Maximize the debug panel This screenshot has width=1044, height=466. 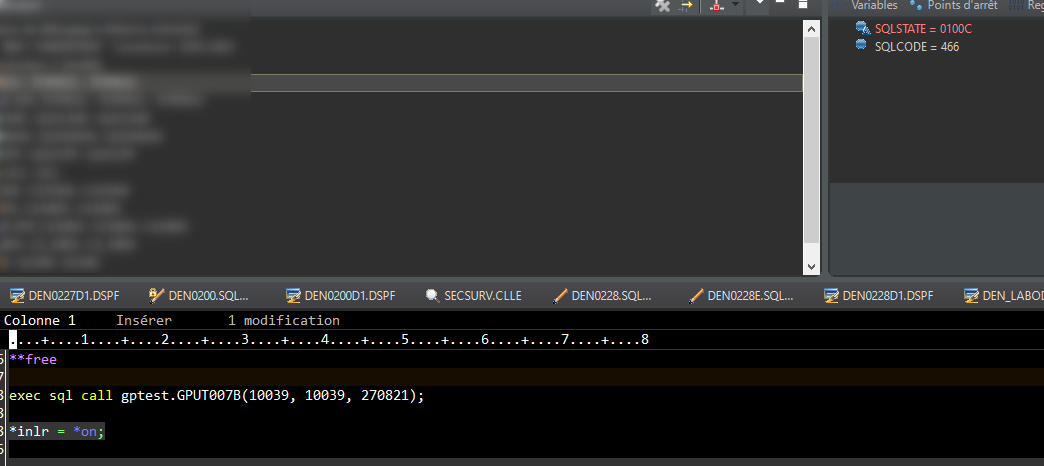tap(802, 4)
